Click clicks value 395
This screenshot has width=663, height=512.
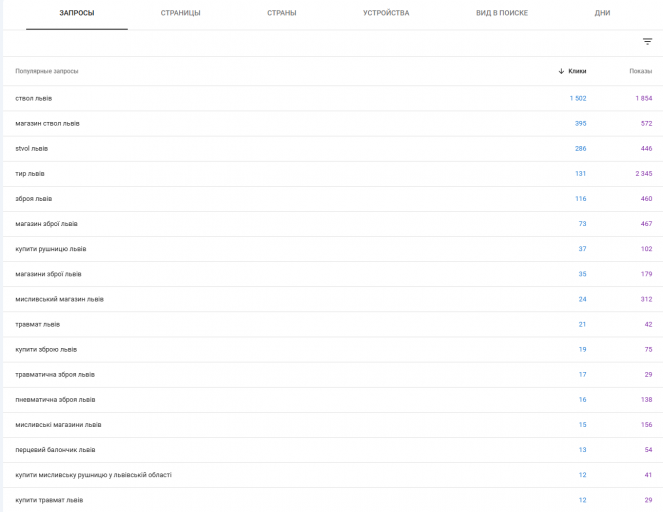pyautogui.click(x=581, y=123)
